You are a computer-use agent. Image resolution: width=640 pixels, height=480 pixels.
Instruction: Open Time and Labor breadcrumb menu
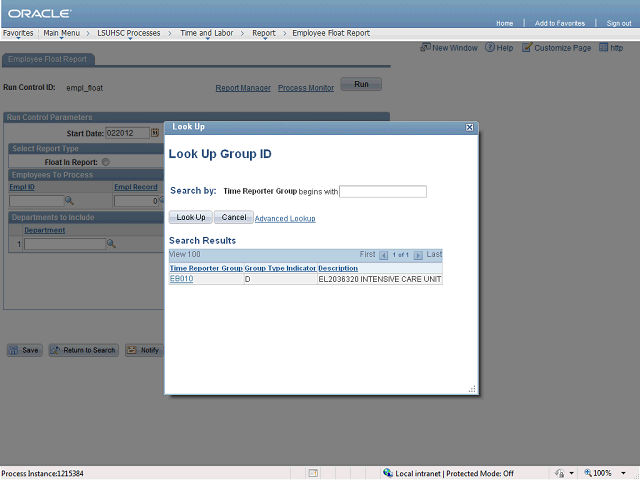click(x=207, y=33)
